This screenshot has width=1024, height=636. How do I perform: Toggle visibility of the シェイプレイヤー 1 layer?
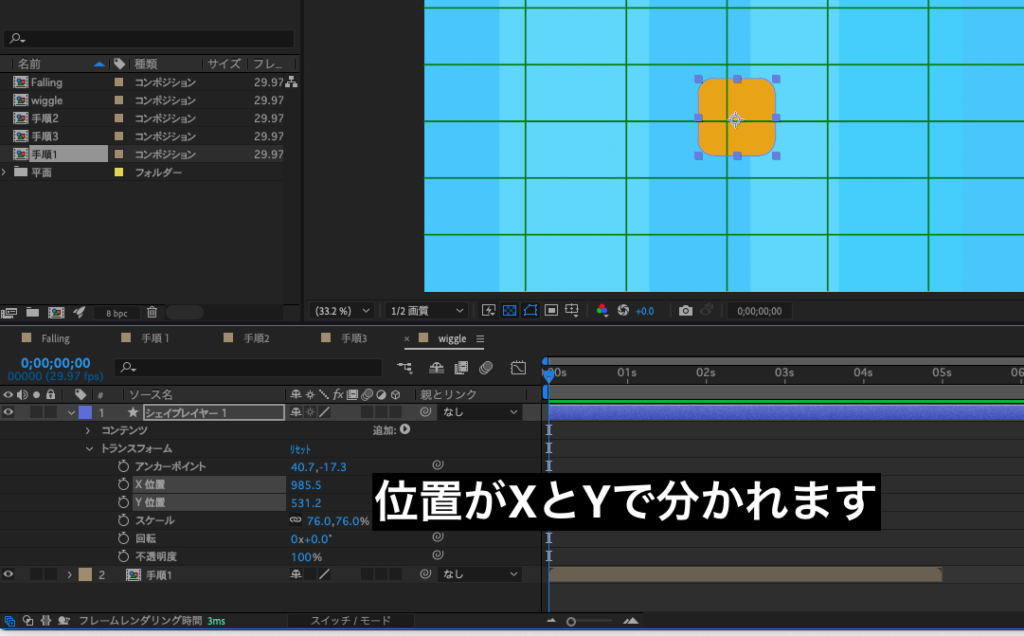pos(7,411)
